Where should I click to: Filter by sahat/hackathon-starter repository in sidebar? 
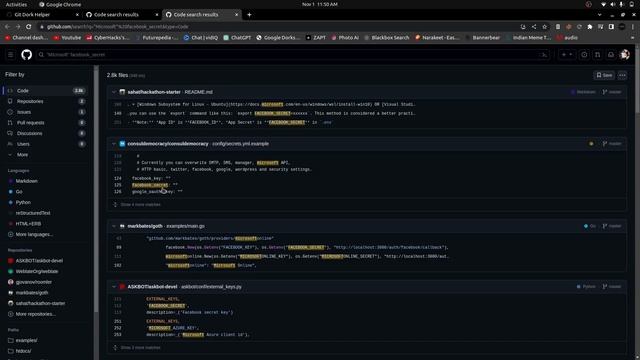40,303
